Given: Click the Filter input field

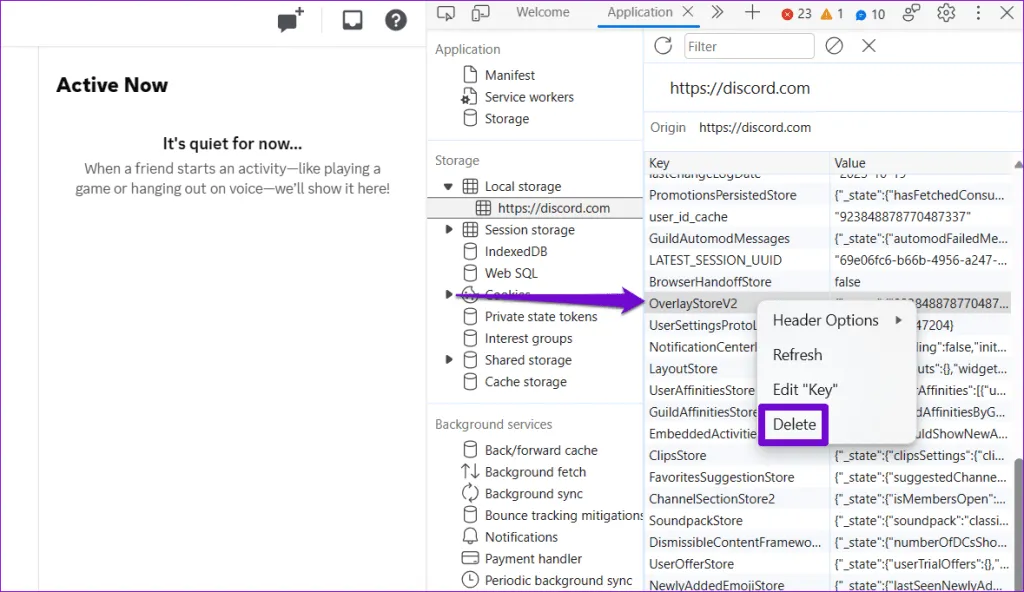Looking at the screenshot, I should (x=749, y=46).
